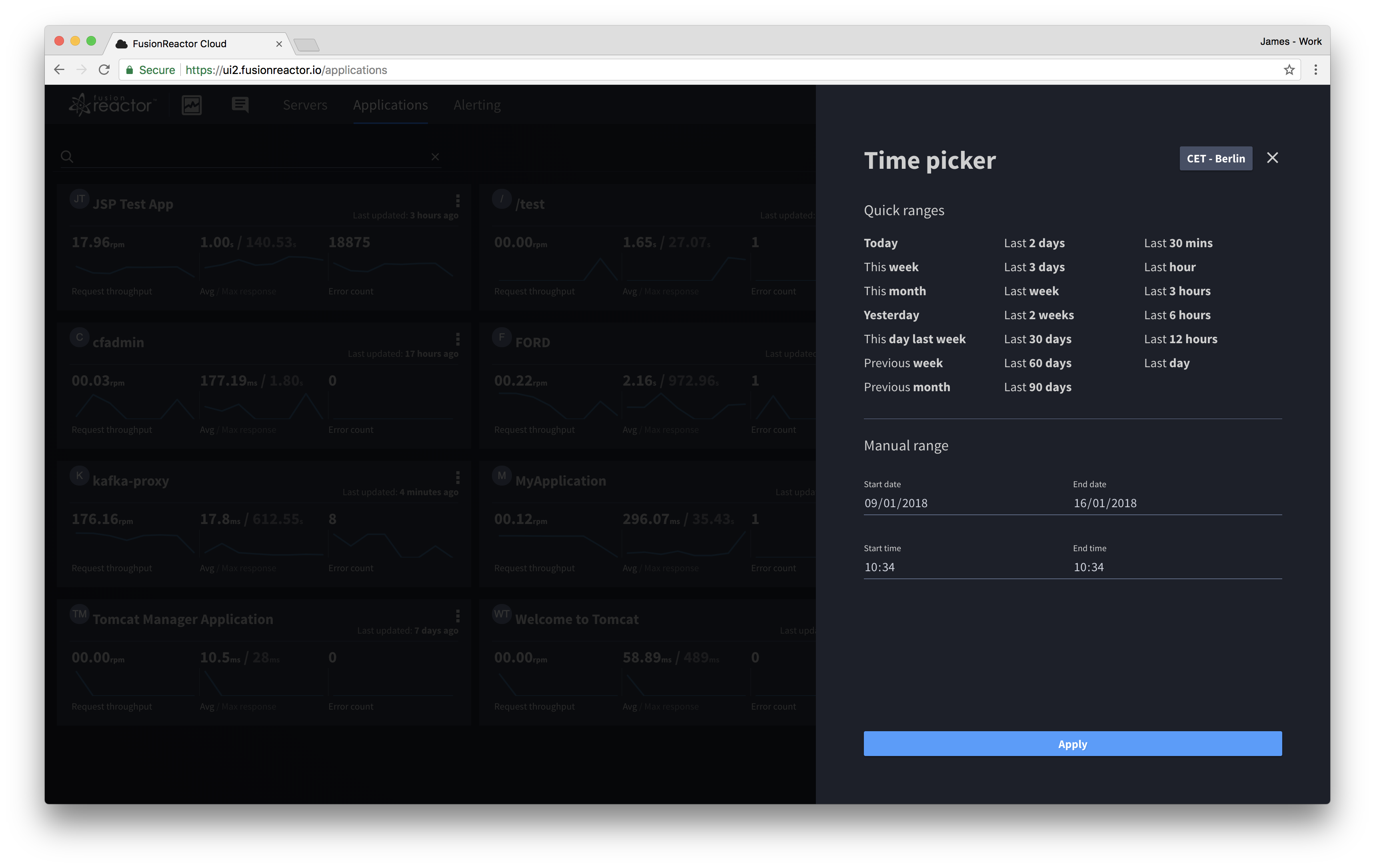The width and height of the screenshot is (1375, 868).
Task: Choose the Last hour range
Action: tap(1169, 267)
